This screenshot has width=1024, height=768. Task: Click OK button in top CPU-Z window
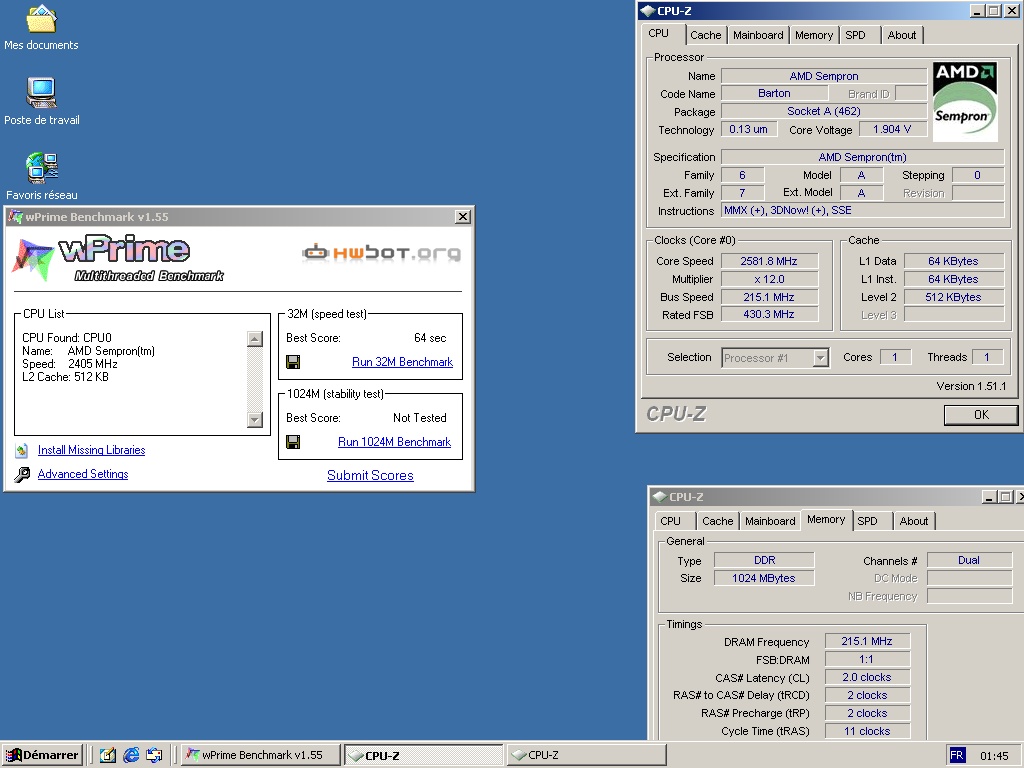[981, 415]
